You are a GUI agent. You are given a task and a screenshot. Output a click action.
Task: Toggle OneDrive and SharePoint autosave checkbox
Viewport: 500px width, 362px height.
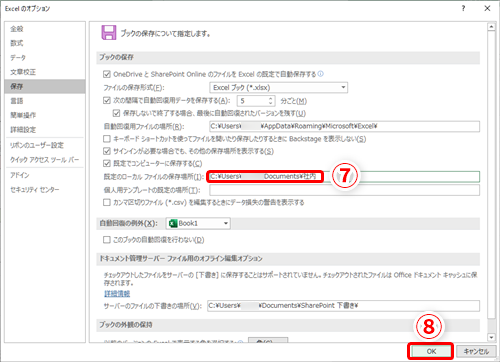pyautogui.click(x=107, y=74)
